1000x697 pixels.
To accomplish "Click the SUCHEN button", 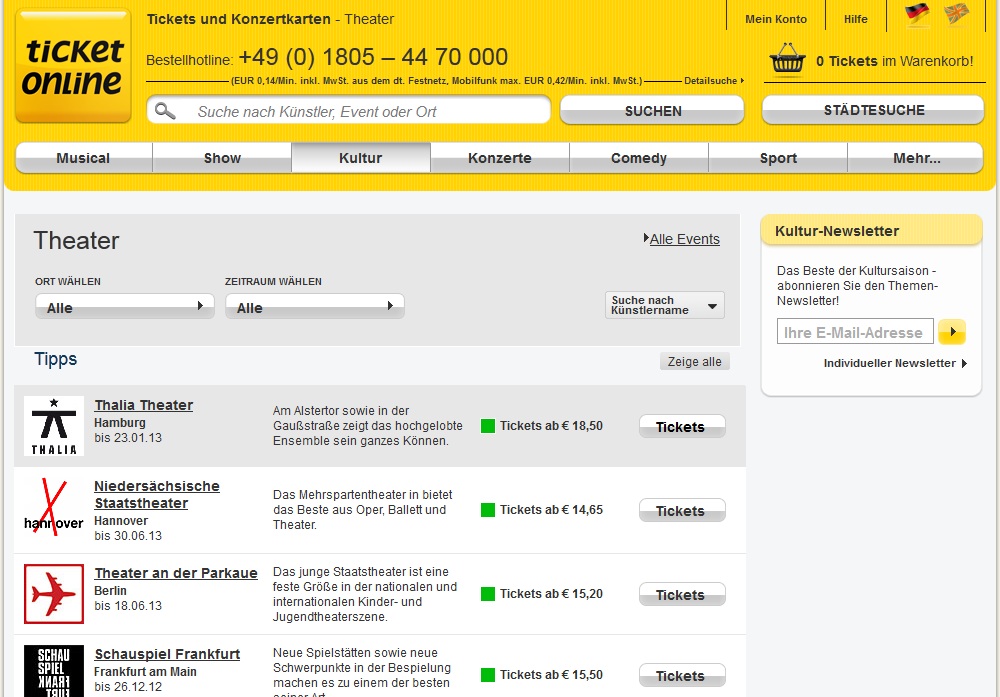I will click(x=652, y=110).
